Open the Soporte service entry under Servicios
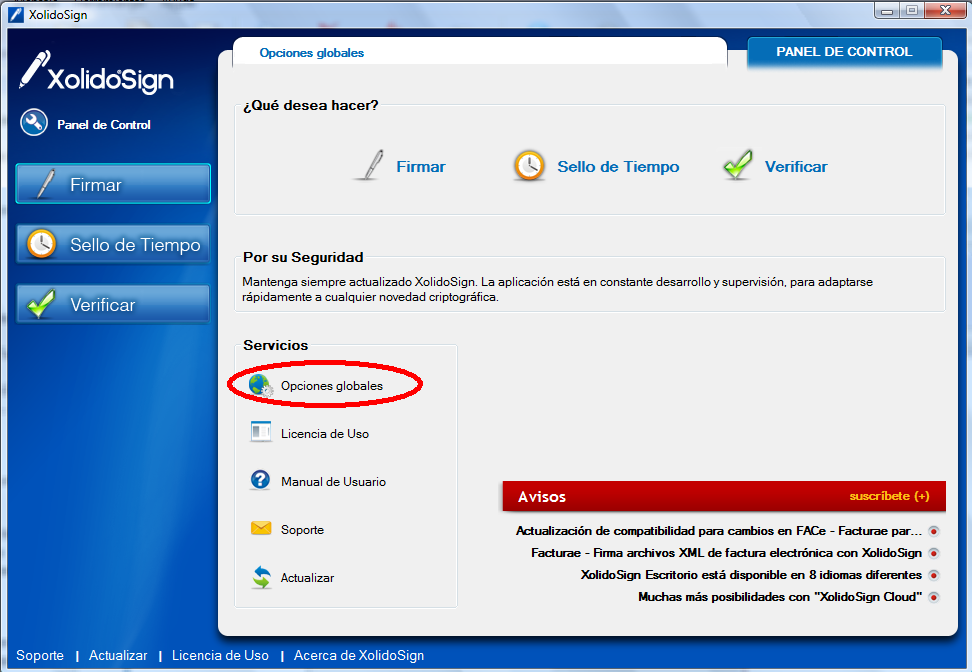This screenshot has height=672, width=972. point(302,530)
